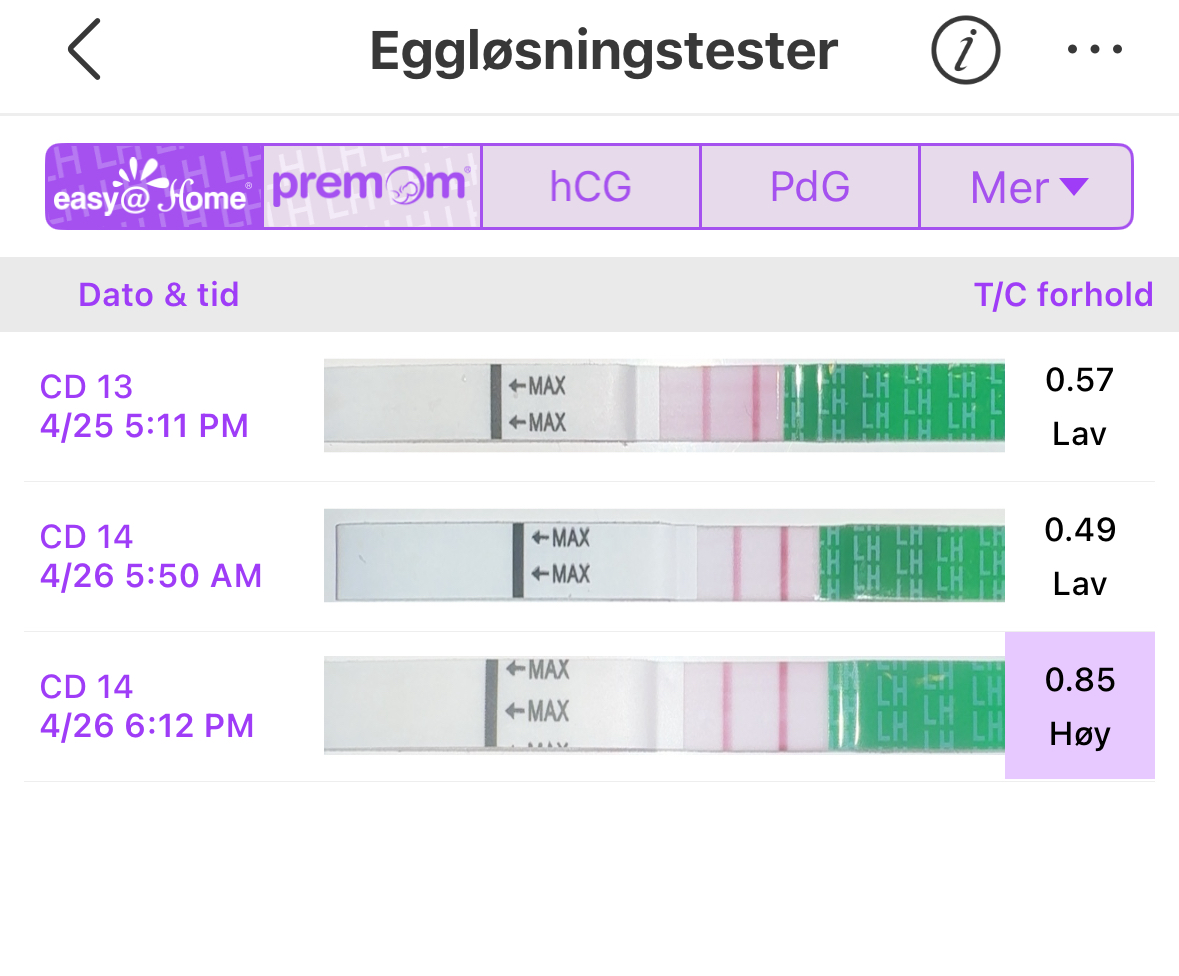Tap the back arrow icon

[84, 50]
